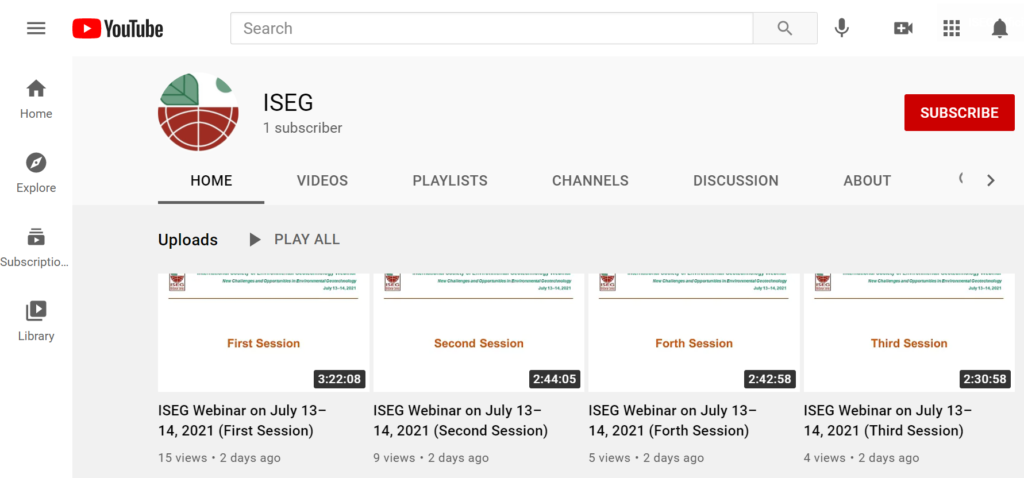Click '5 views • 2 days ago' text
Viewport: 1024px width, 478px height.
(646, 458)
